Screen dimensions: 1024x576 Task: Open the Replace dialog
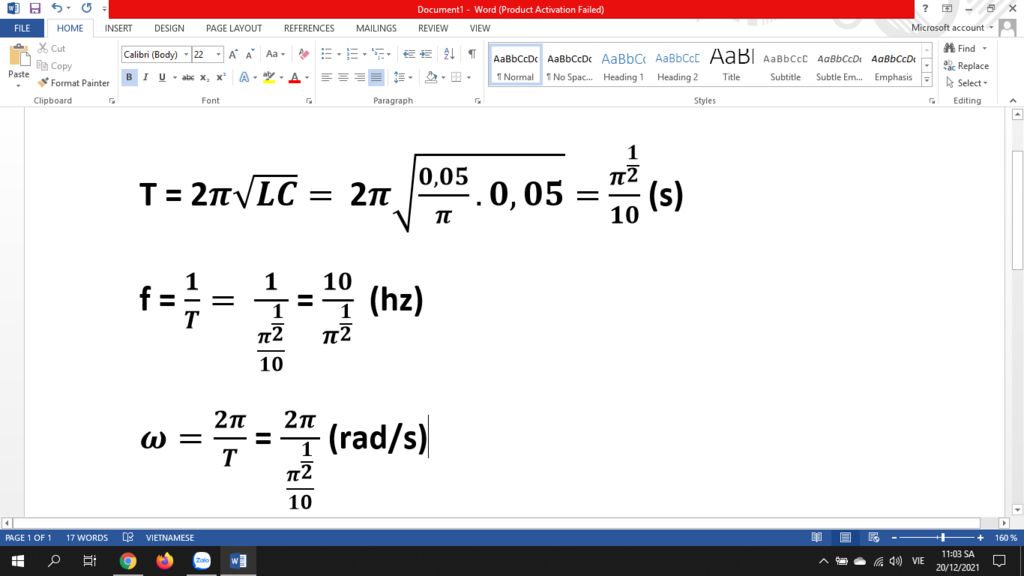tap(966, 65)
